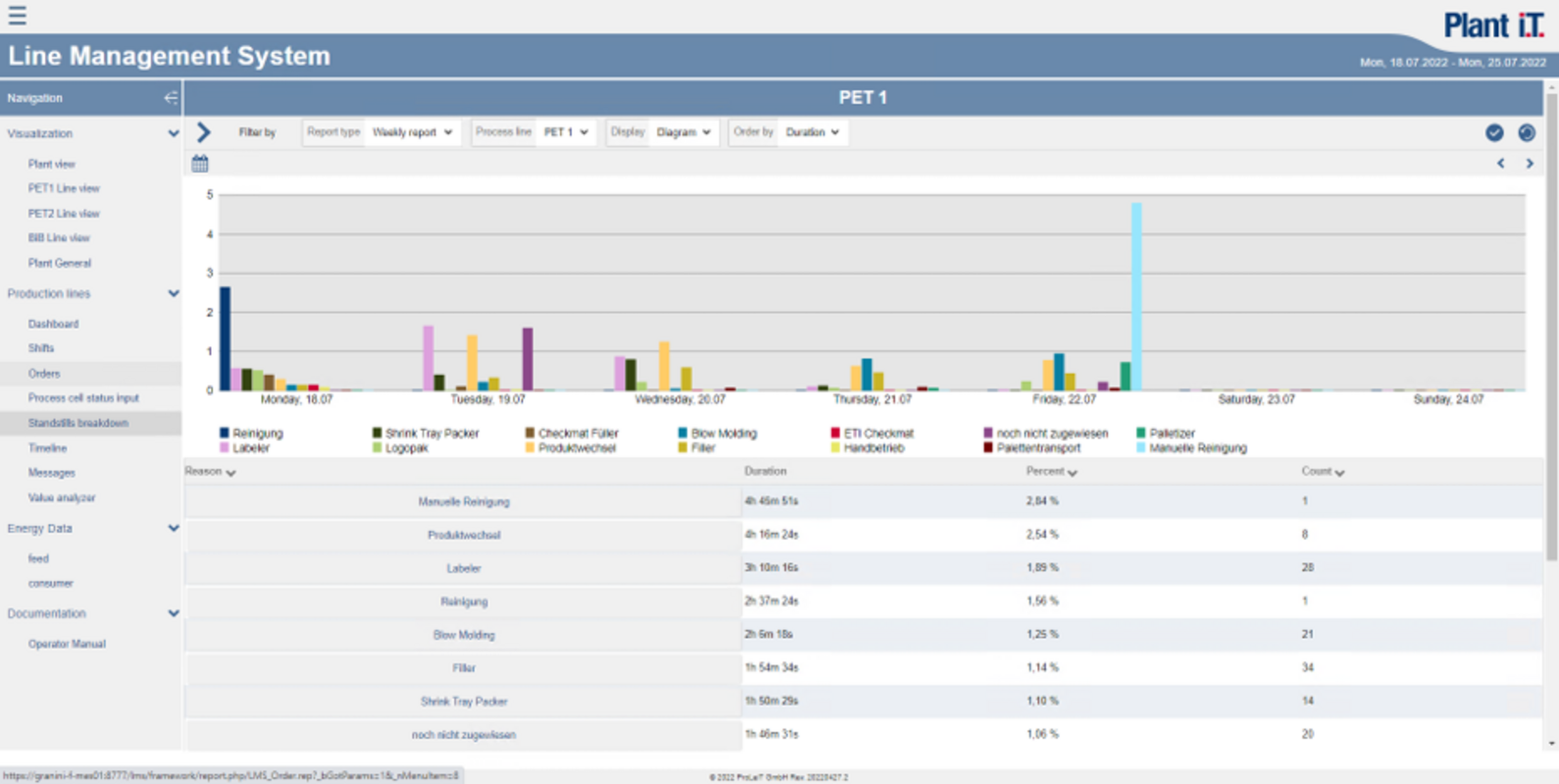Toggle Blow Molding legend entry
Screen dimensions: 1559x784
(x=723, y=433)
